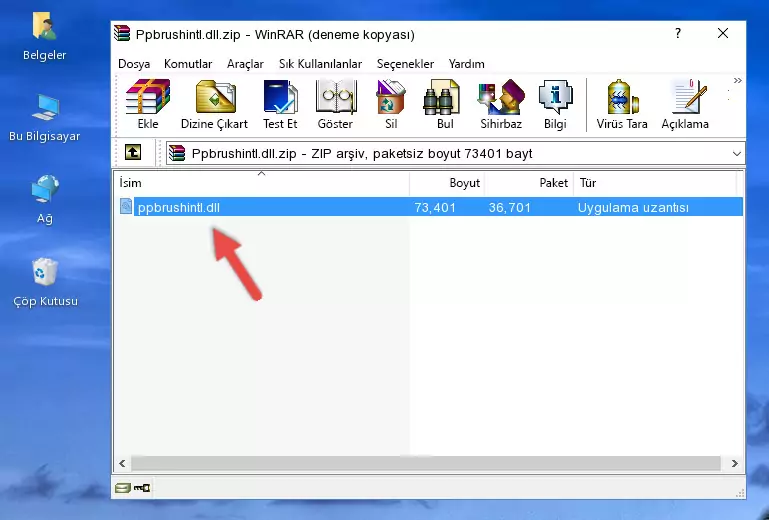
Task: Open the Yardım menu
Action: (x=466, y=64)
